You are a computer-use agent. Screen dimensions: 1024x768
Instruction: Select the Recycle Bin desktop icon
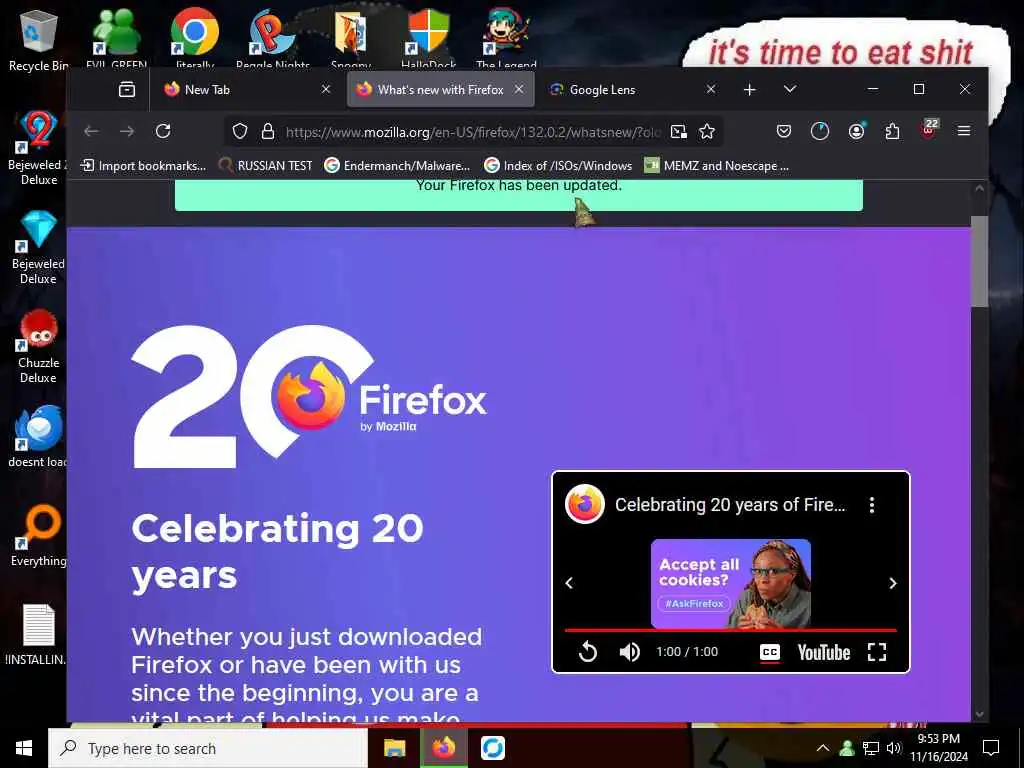coord(38,40)
